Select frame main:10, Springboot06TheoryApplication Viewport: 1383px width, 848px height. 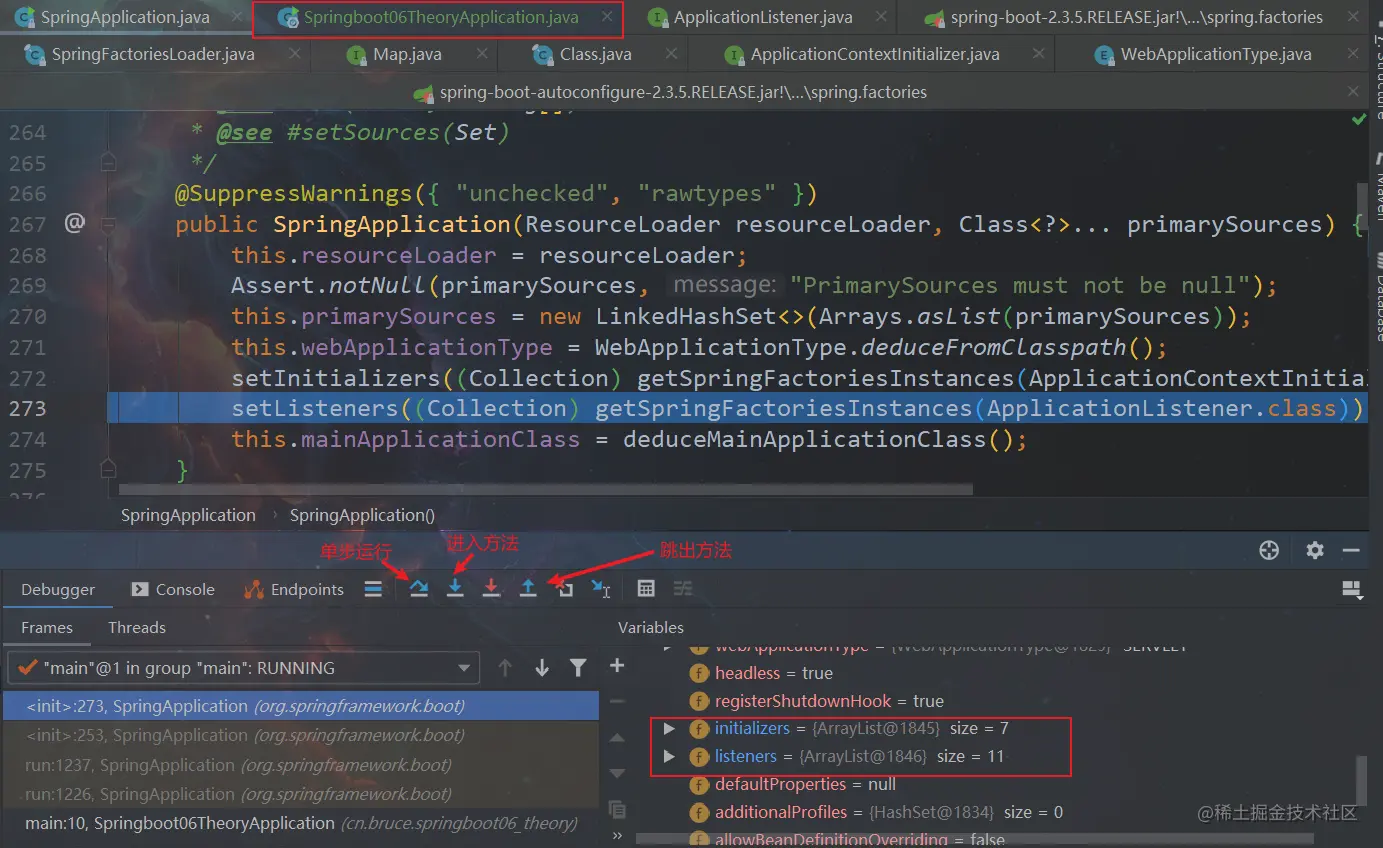click(301, 823)
